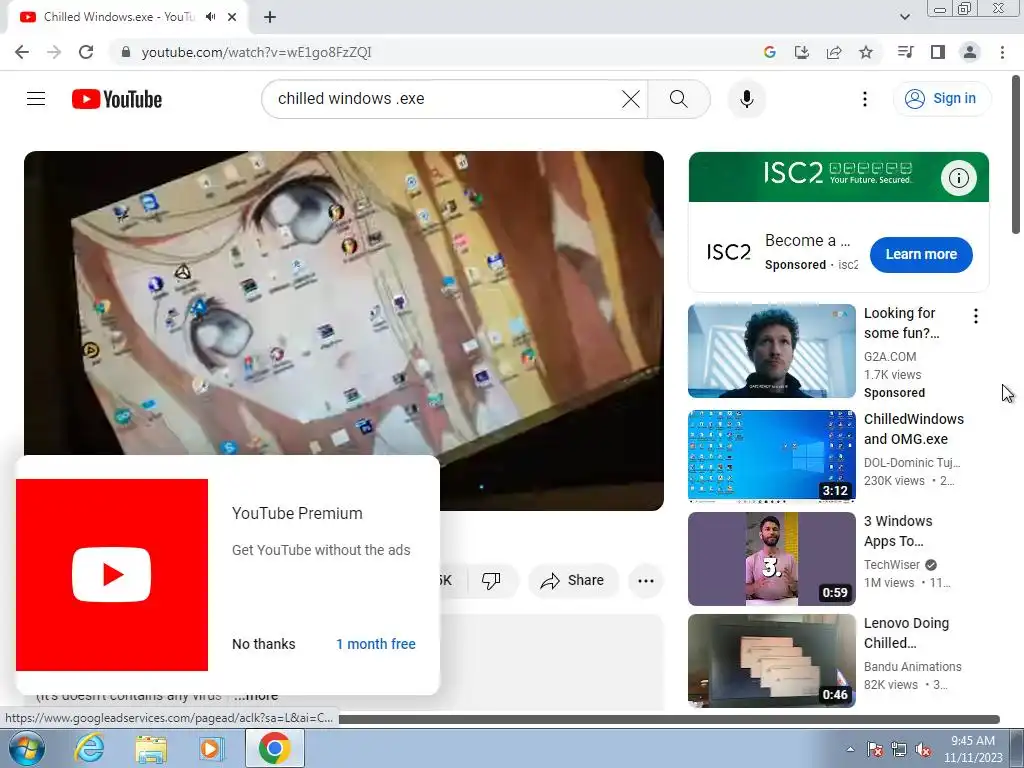Viewport: 1024px width, 768px height.
Task: Run the search with the magnifier button
Action: pos(679,99)
